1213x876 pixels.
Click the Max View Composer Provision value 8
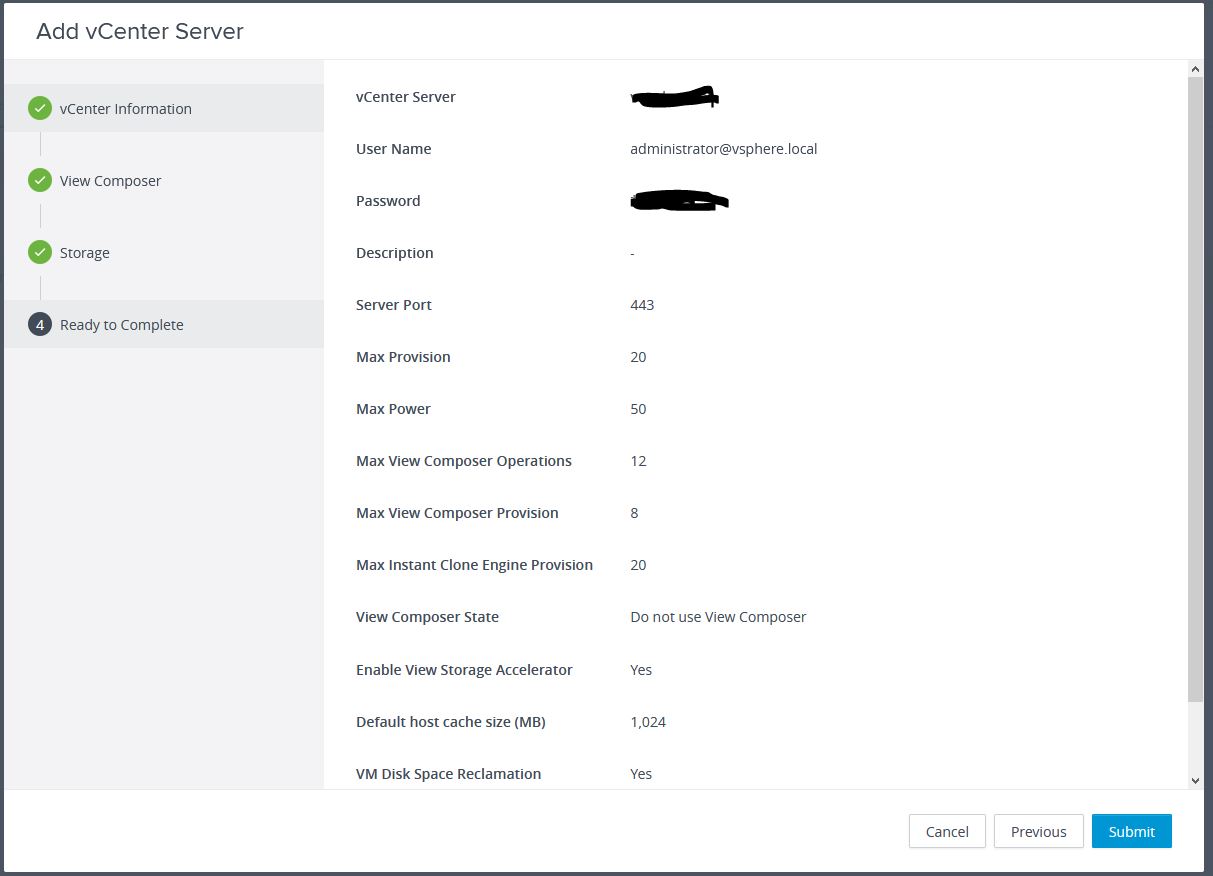pos(634,513)
